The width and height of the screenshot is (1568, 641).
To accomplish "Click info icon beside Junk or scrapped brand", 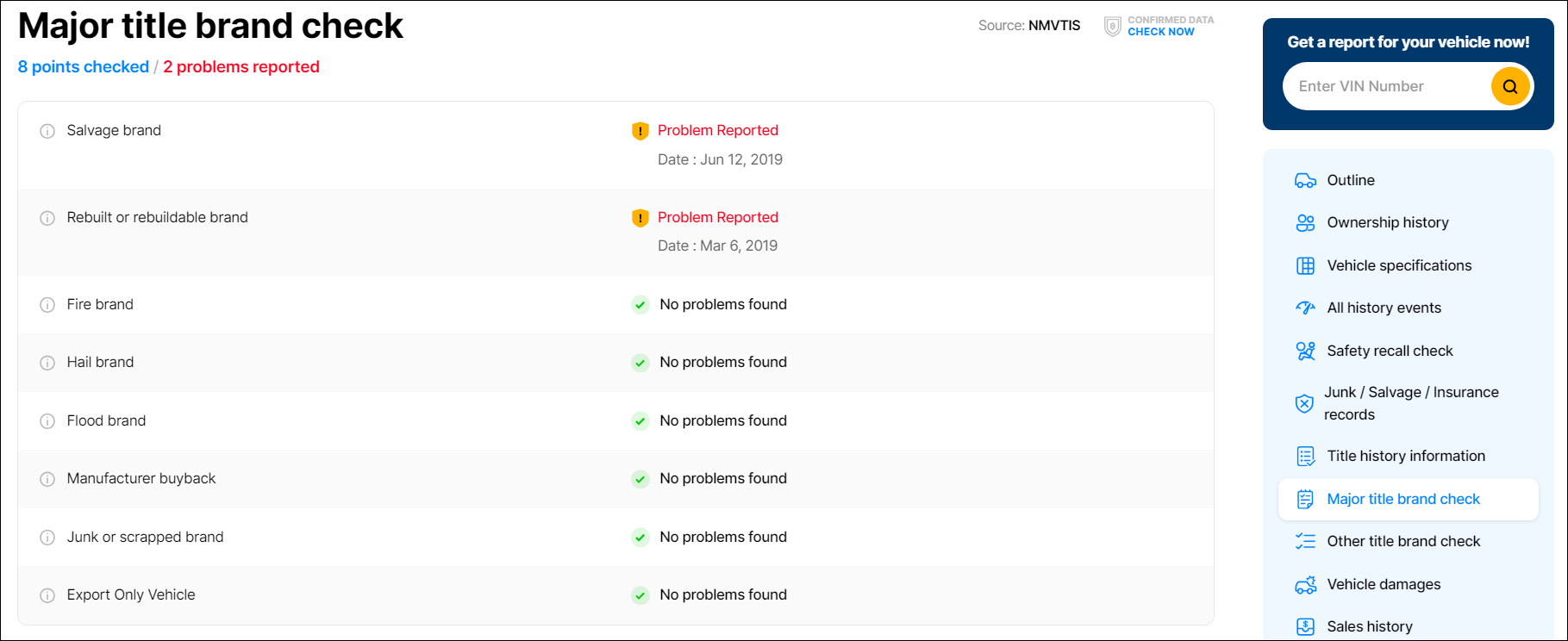I will coord(47,538).
